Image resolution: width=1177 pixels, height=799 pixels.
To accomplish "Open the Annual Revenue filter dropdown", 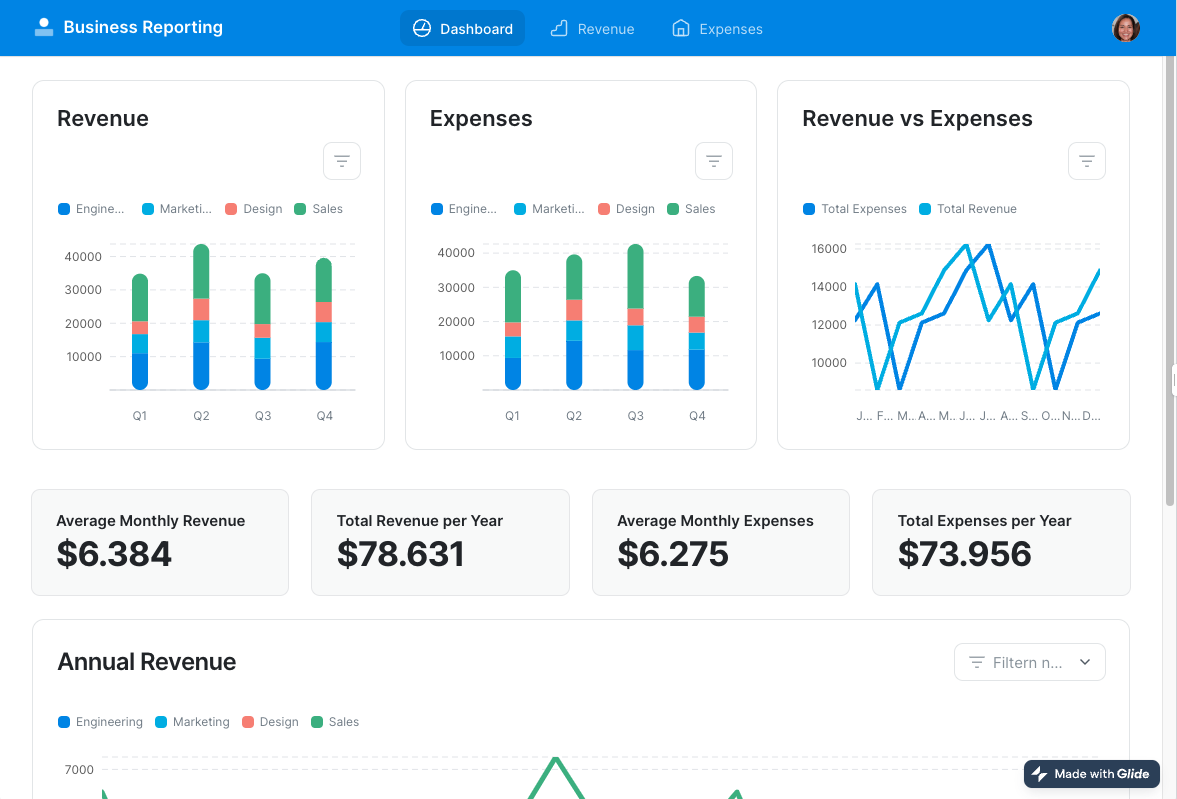I will (1029, 662).
